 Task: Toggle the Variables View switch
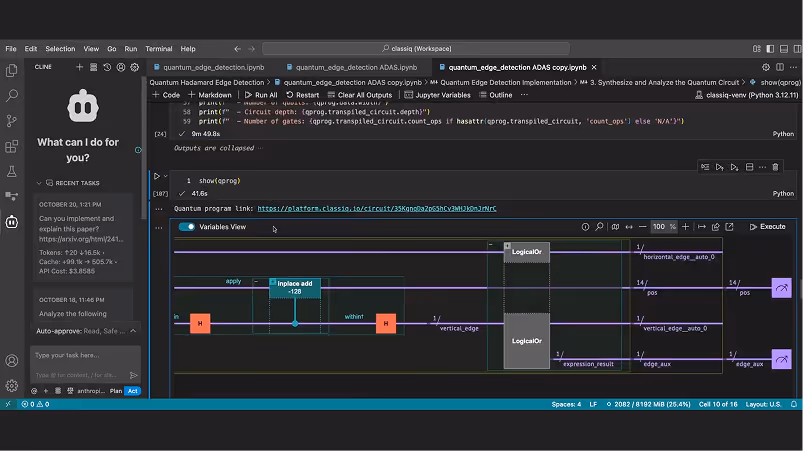coord(187,227)
